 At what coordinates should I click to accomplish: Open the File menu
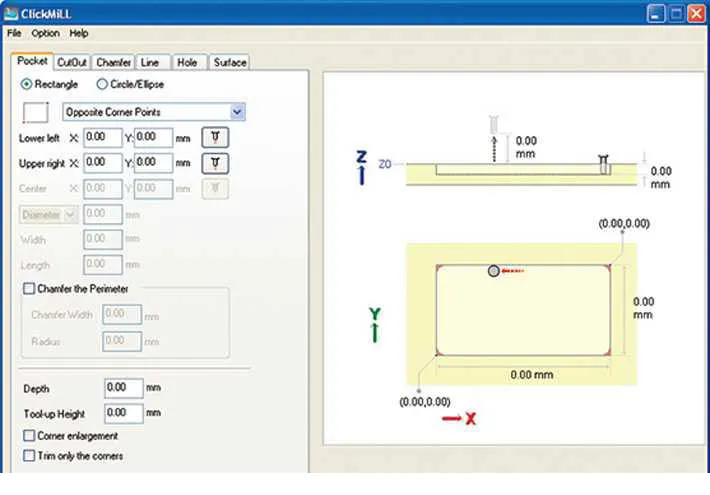pos(15,33)
